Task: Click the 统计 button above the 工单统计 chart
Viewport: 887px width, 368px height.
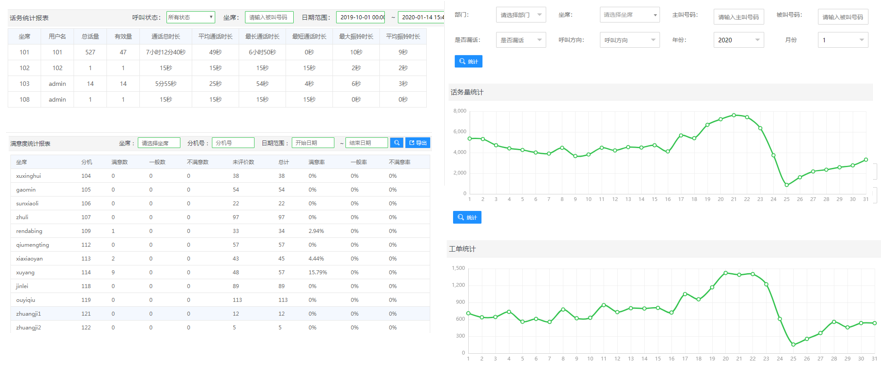Action: click(x=467, y=218)
